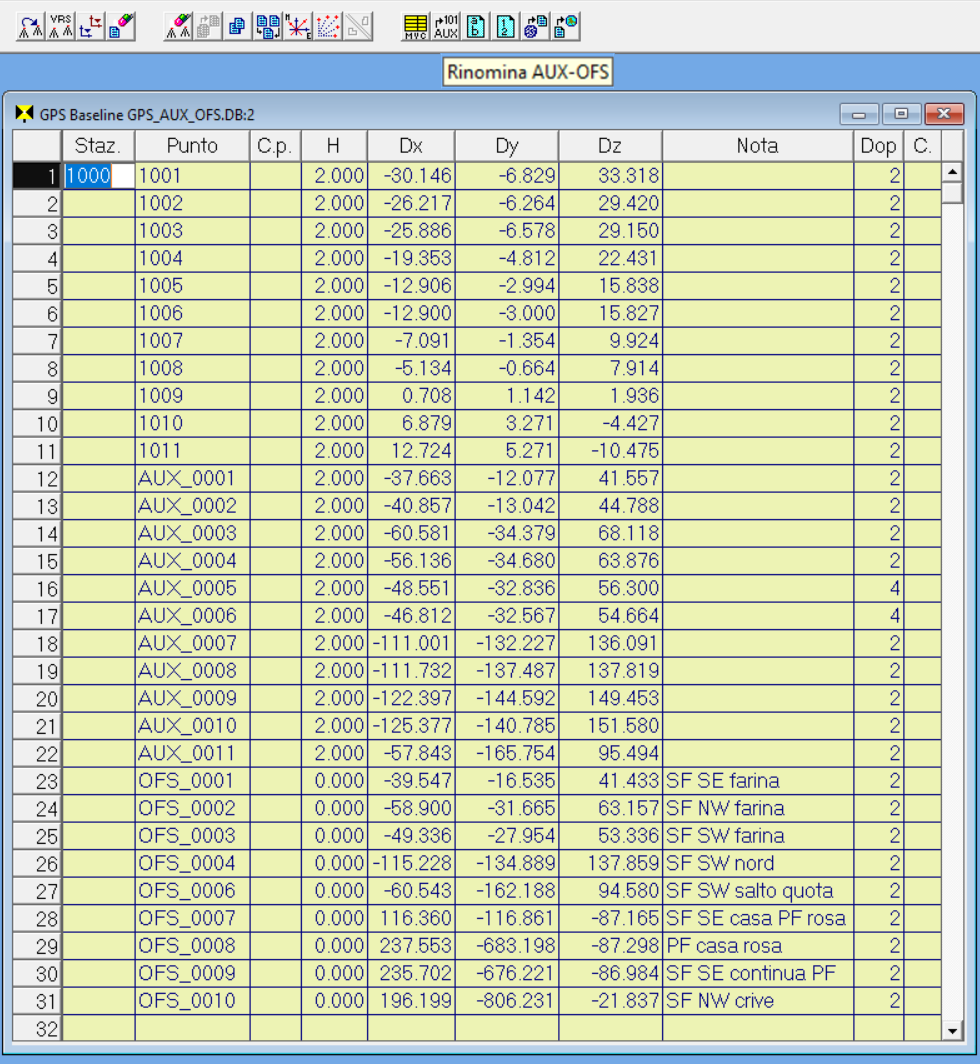Click the eraser over document icon
This screenshot has width=980, height=1064.
[120, 26]
